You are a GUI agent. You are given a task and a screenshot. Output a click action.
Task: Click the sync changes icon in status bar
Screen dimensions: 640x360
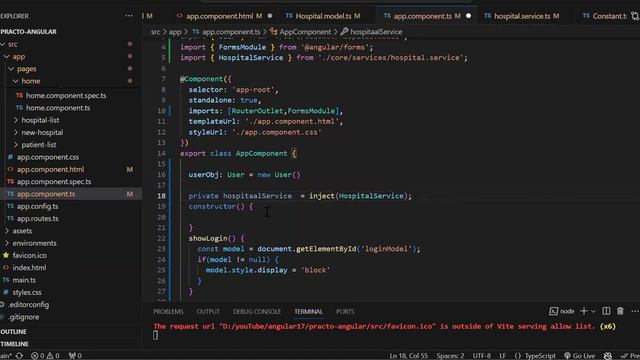point(19,356)
